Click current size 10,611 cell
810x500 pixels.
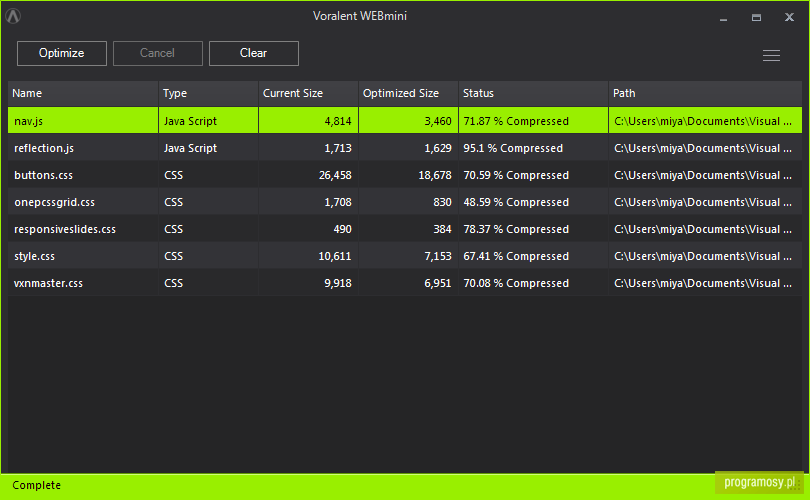pos(308,256)
